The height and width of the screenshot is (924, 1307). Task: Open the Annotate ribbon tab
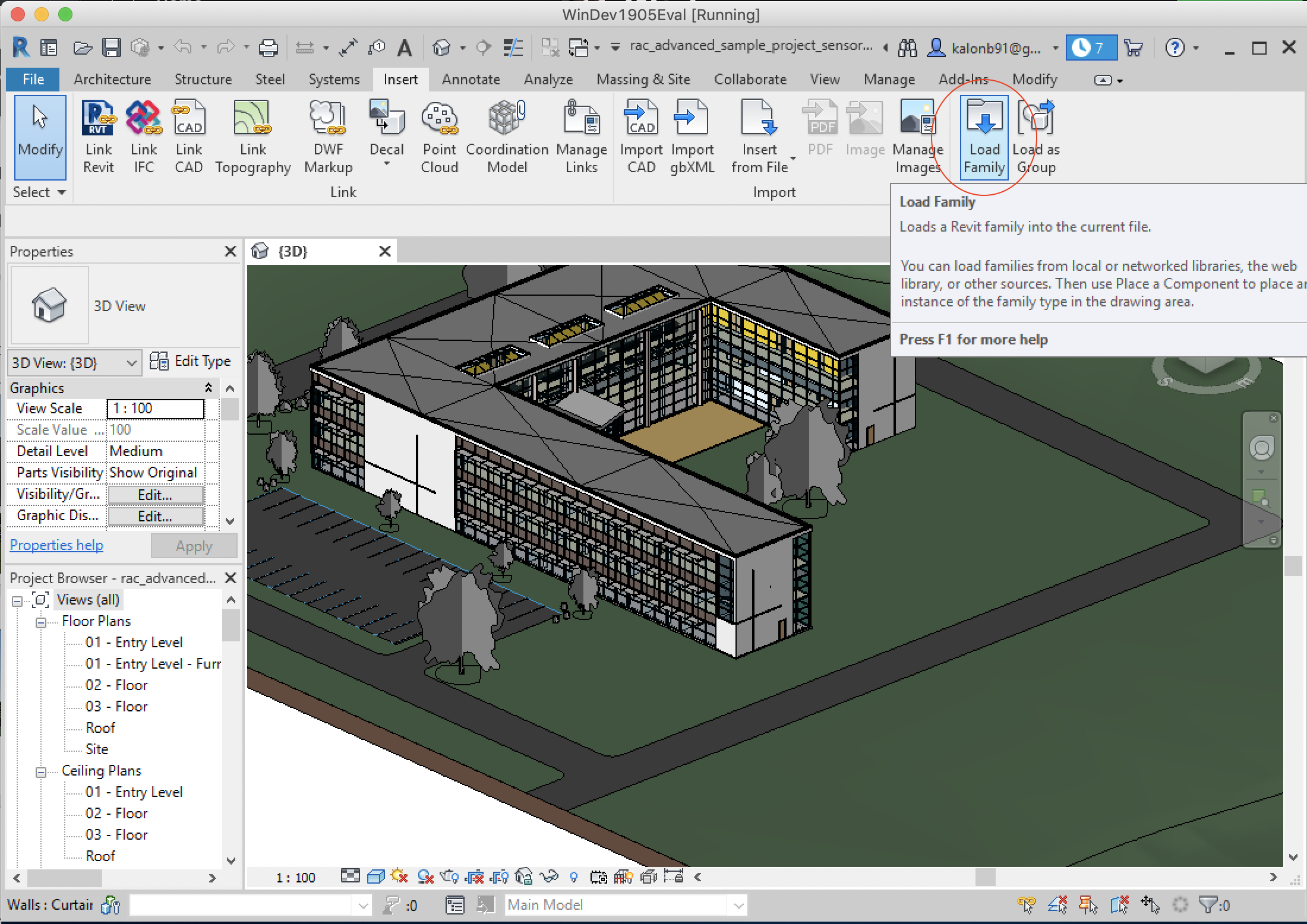pos(471,80)
